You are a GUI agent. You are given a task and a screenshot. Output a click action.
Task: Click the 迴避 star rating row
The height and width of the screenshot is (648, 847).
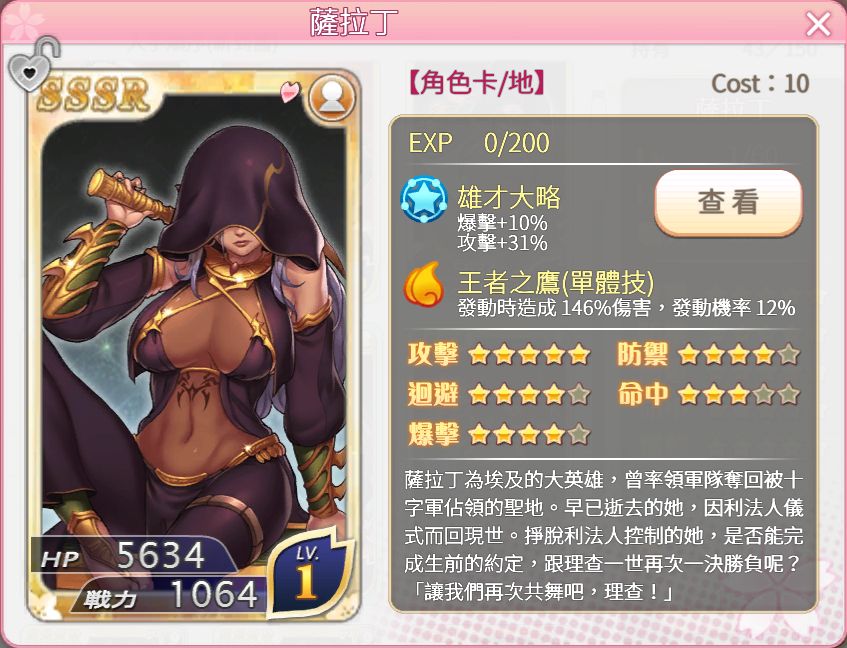point(499,394)
